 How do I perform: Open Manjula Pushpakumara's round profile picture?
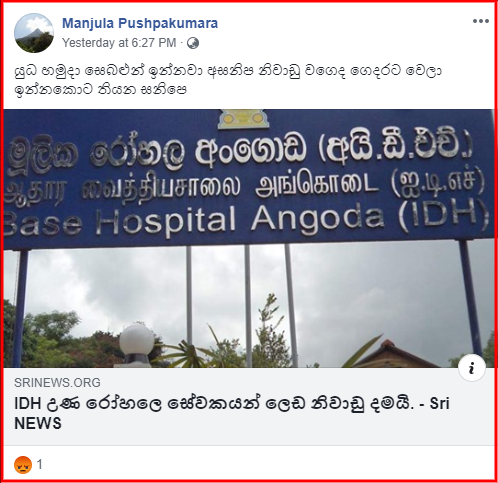point(34,33)
